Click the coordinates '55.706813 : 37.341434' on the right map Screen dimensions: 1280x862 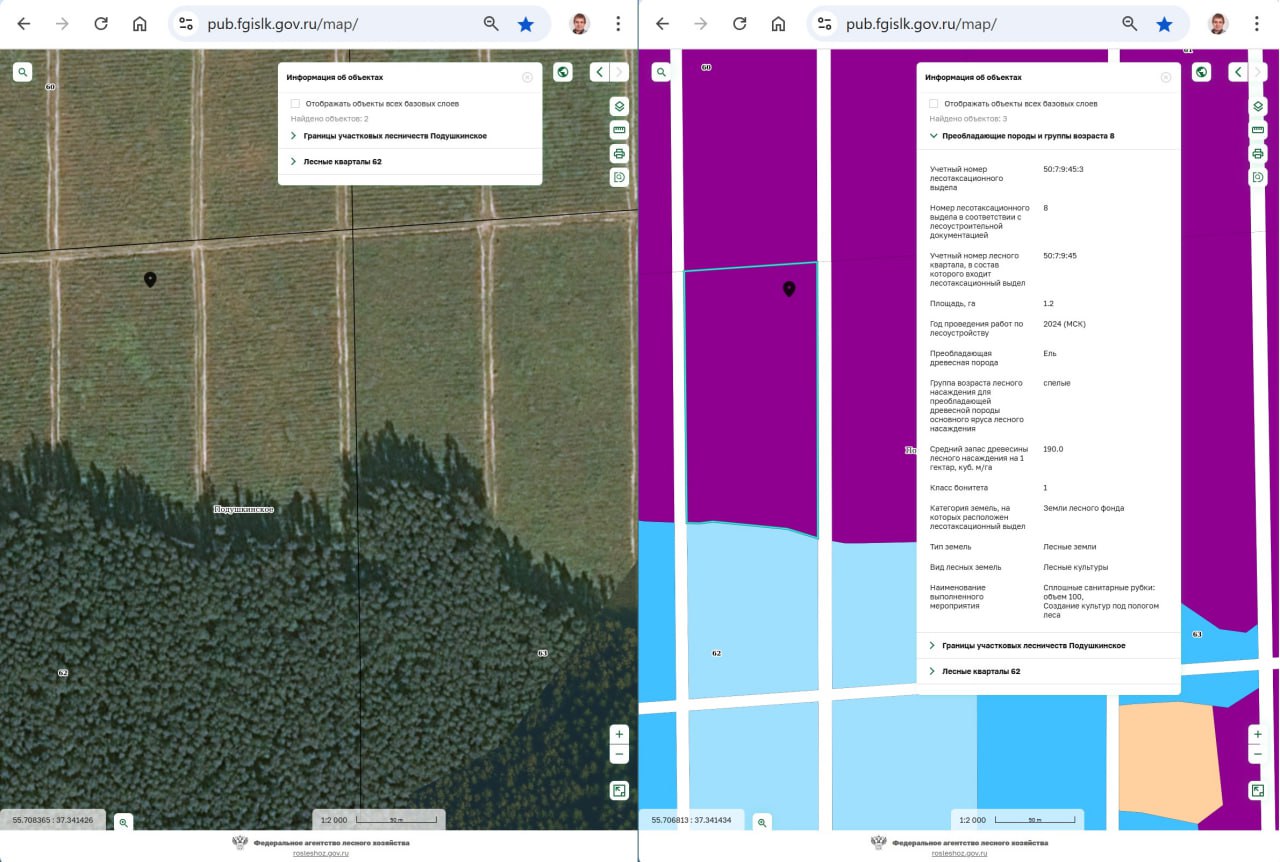point(692,820)
